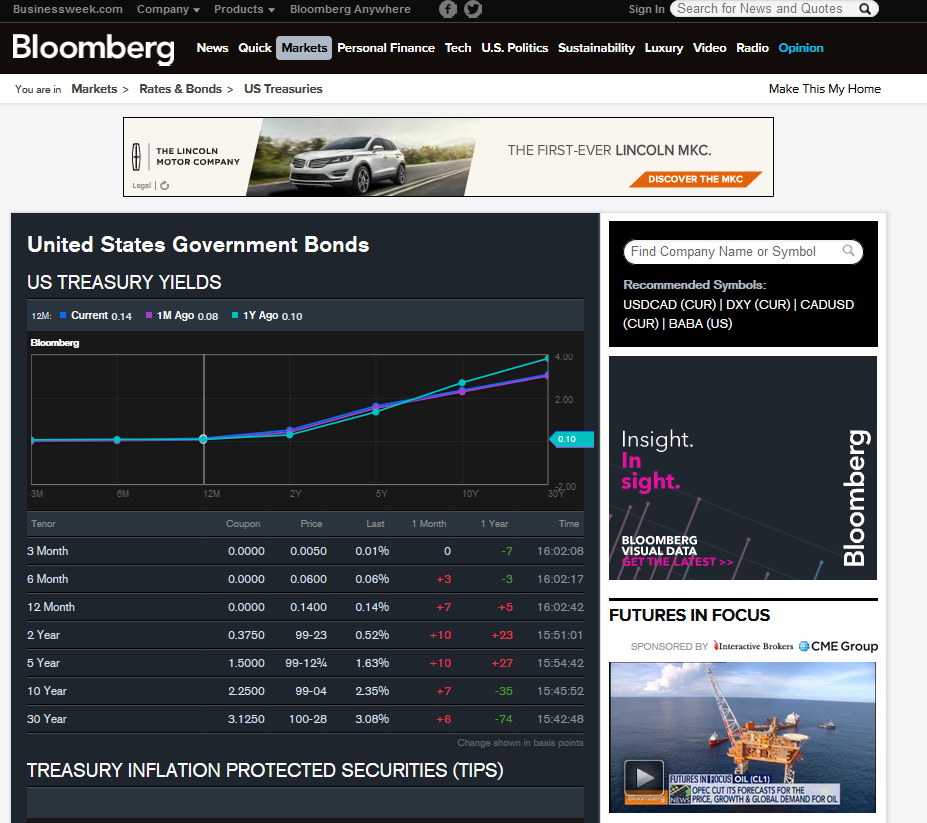Open the Bloomberg Anywhere link
Image resolution: width=927 pixels, height=823 pixels.
[350, 9]
